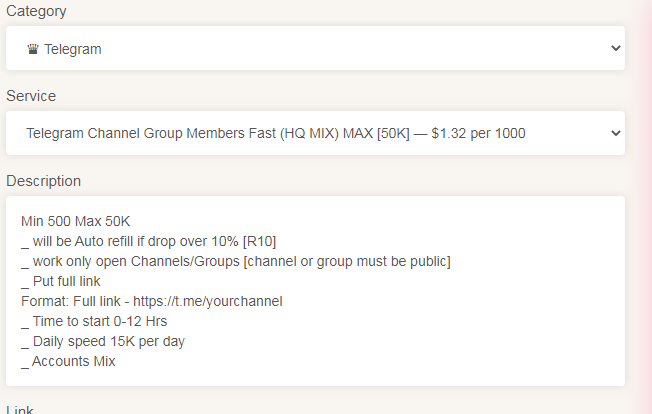This screenshot has width=652, height=414.
Task: Click the Description field label
Action: click(x=44, y=181)
